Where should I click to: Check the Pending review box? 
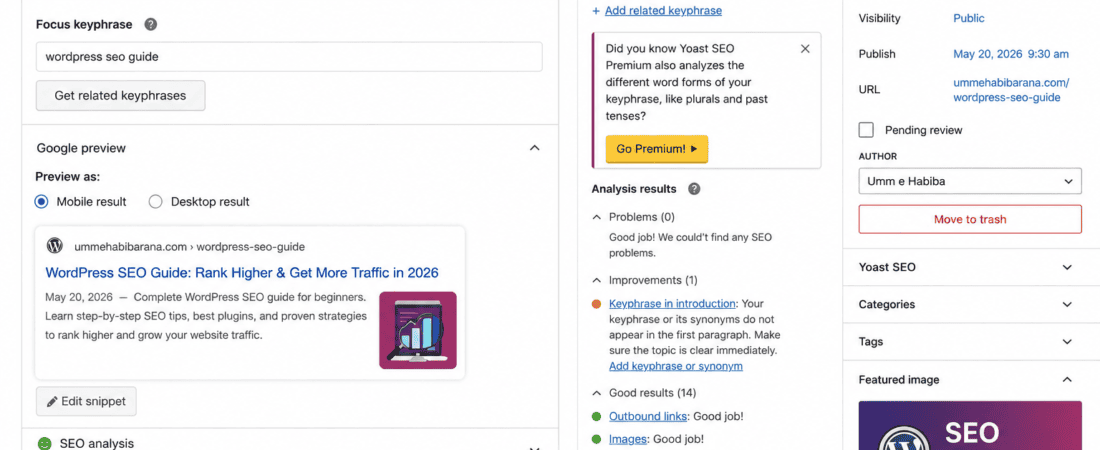[866, 130]
